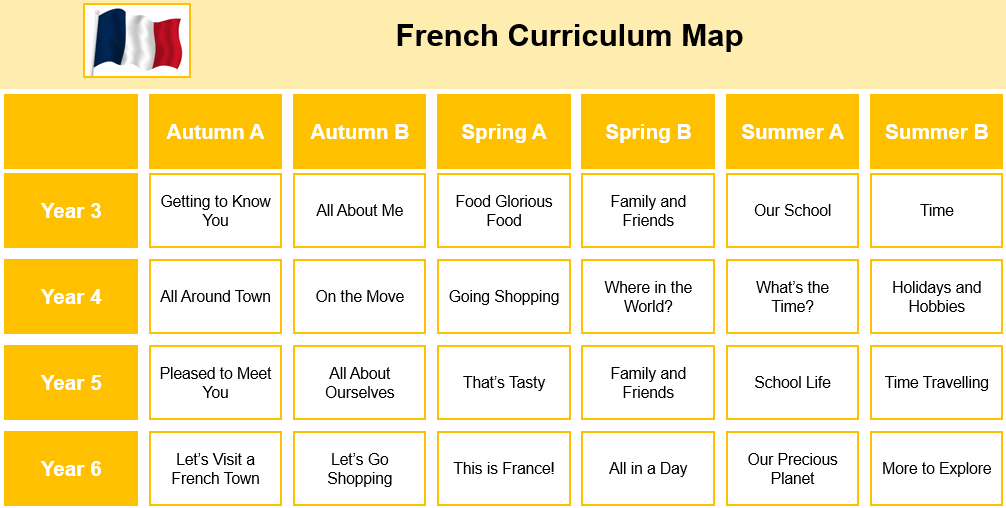Click the This is France! cell

point(504,468)
